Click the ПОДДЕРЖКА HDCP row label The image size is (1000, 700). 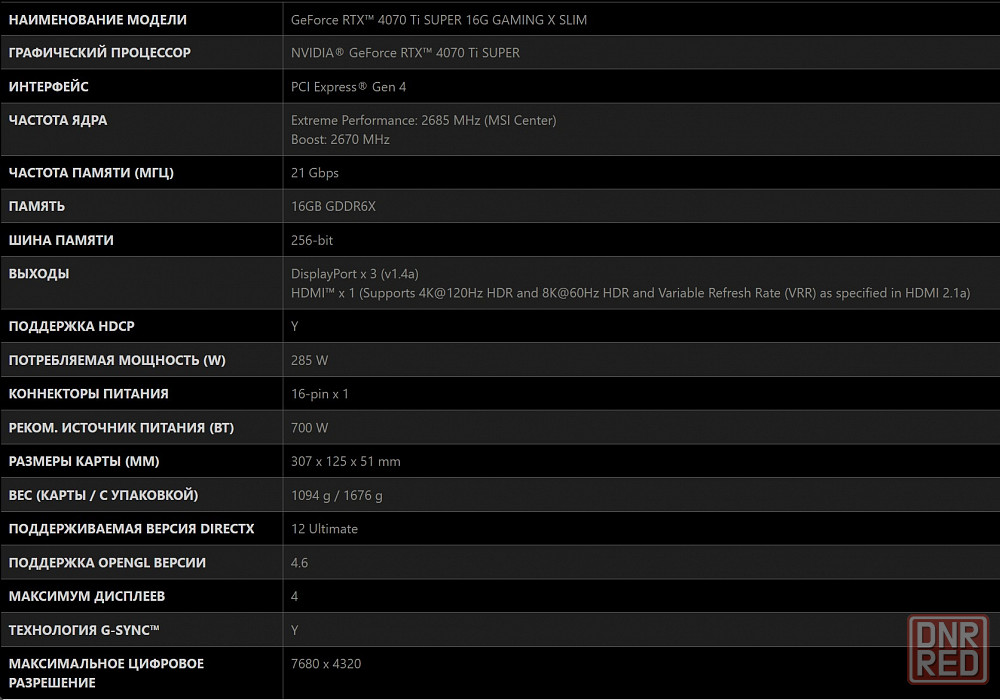pyautogui.click(x=71, y=326)
